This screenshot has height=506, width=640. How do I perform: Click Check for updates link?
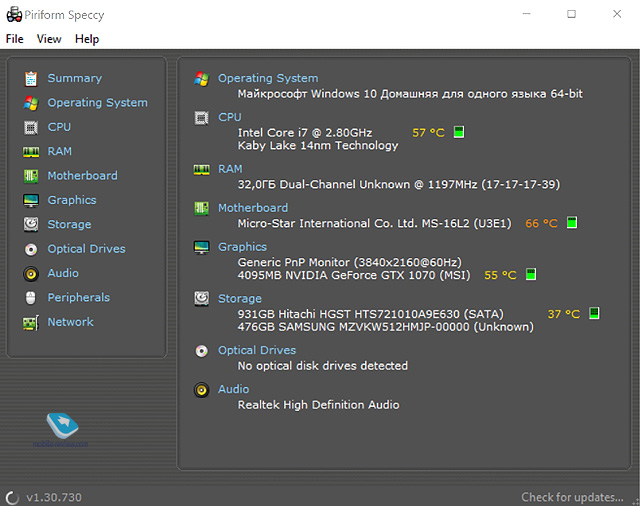572,497
